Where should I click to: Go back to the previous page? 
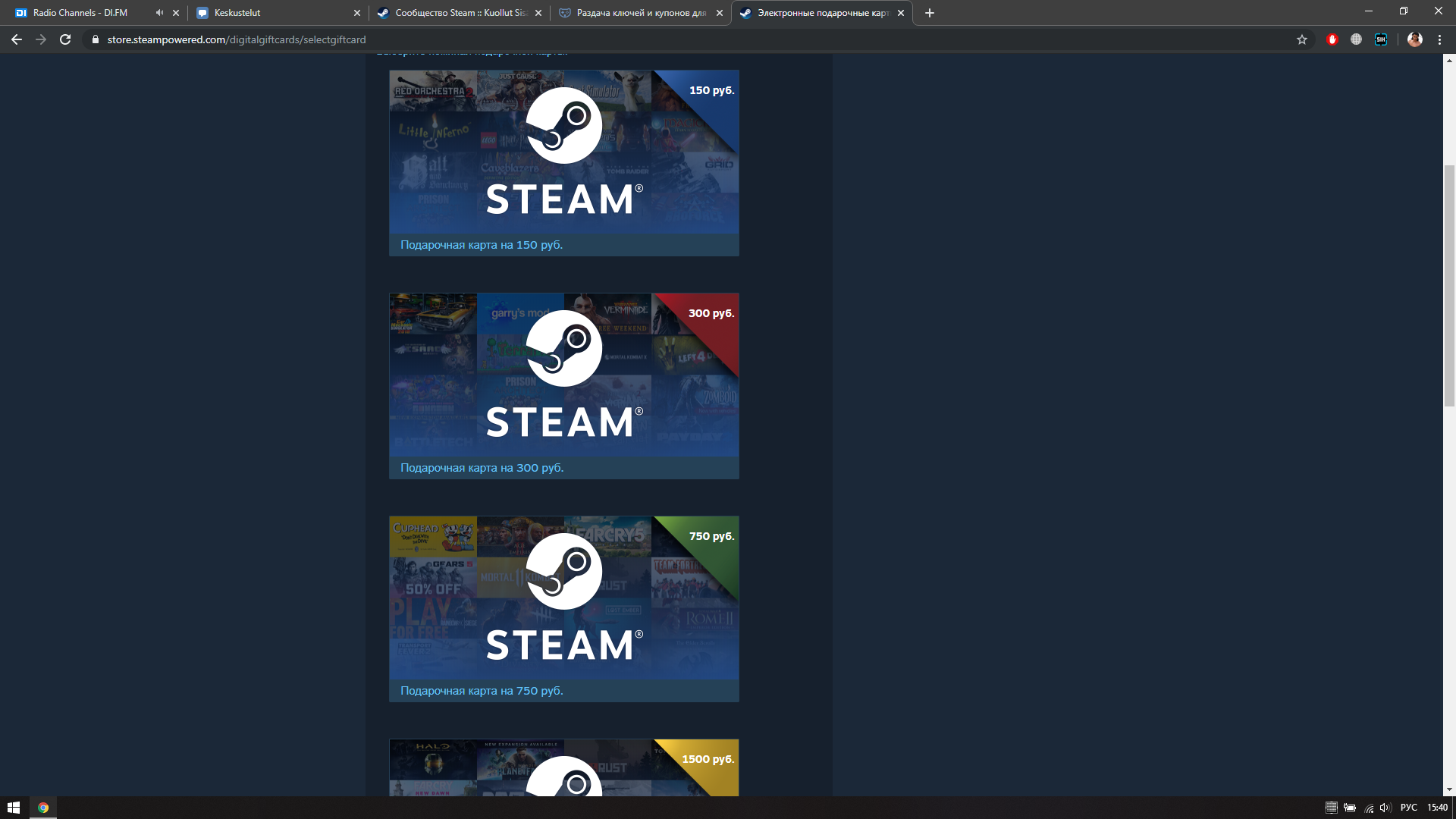click(x=17, y=39)
